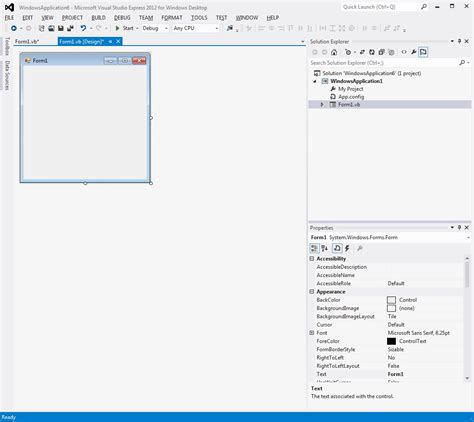
Task: Save the current file with the Save icon
Action: pyautogui.click(x=61, y=28)
